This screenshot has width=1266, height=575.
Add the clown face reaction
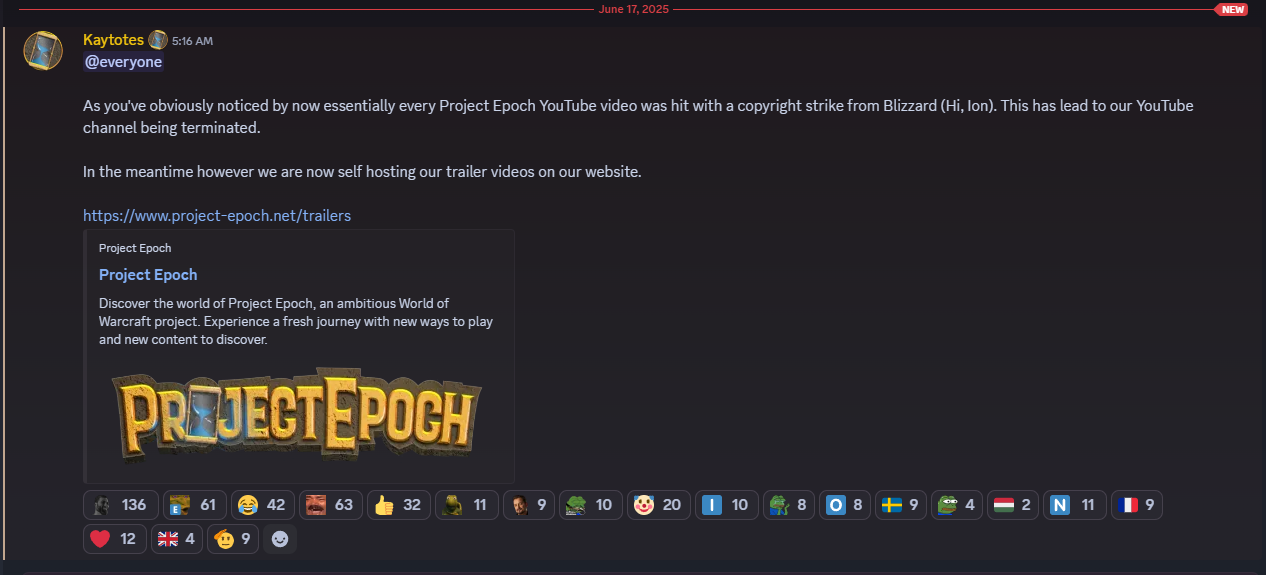pyautogui.click(x=659, y=505)
